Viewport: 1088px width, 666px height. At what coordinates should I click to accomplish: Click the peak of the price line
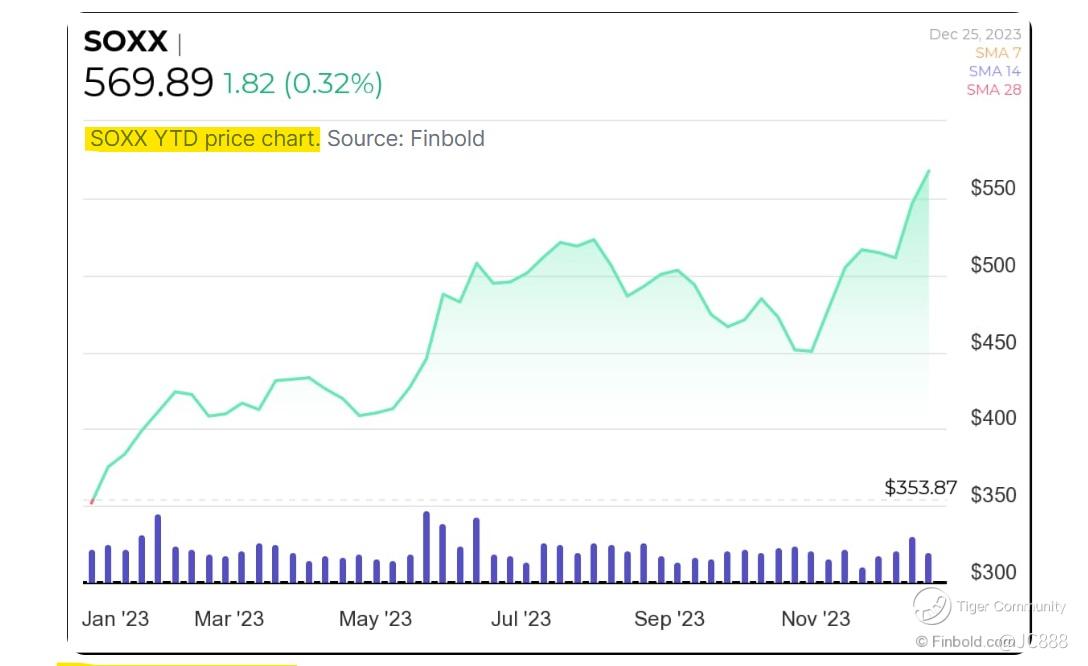click(928, 171)
